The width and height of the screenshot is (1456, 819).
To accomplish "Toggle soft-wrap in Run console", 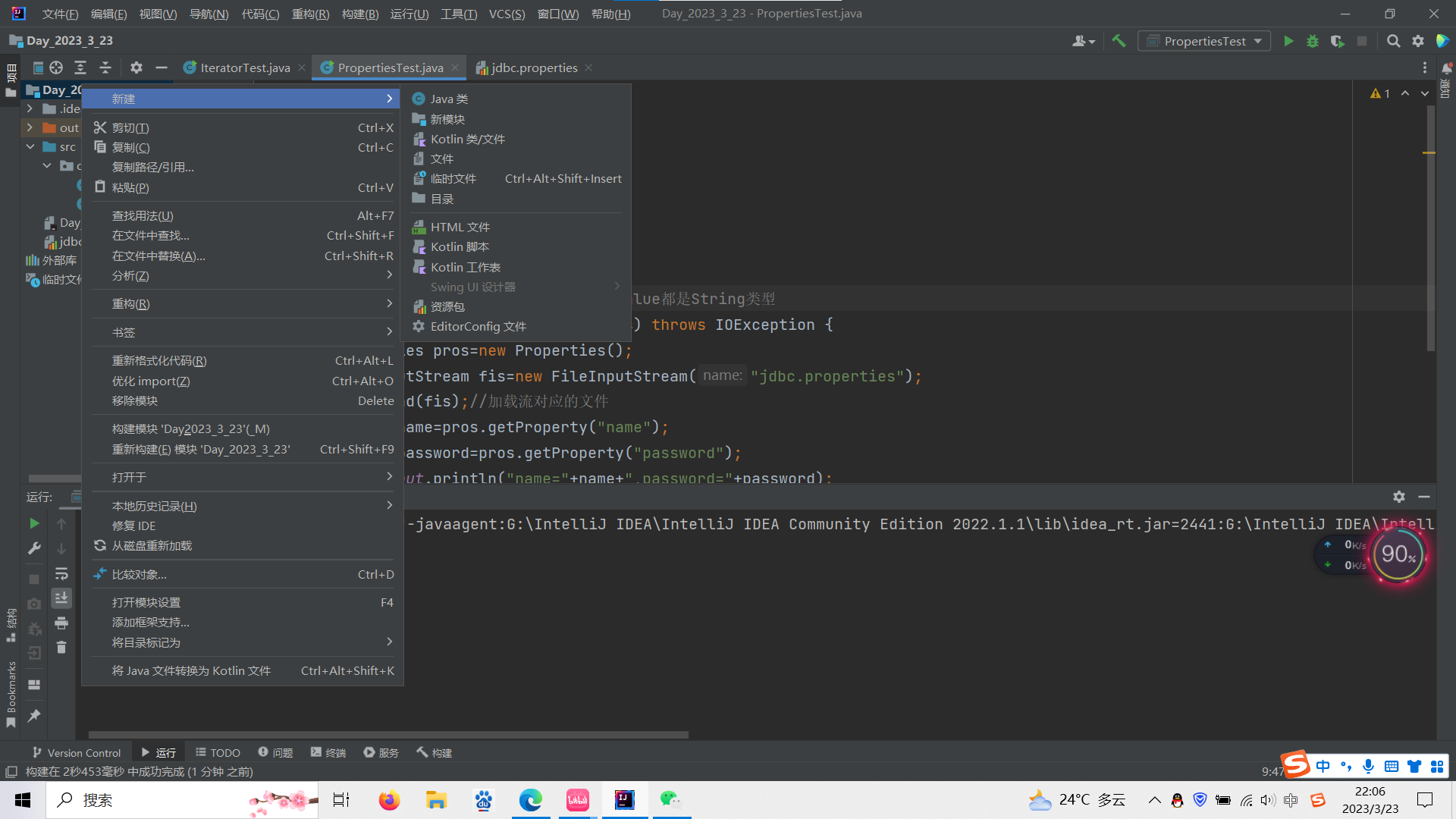I will [x=61, y=574].
